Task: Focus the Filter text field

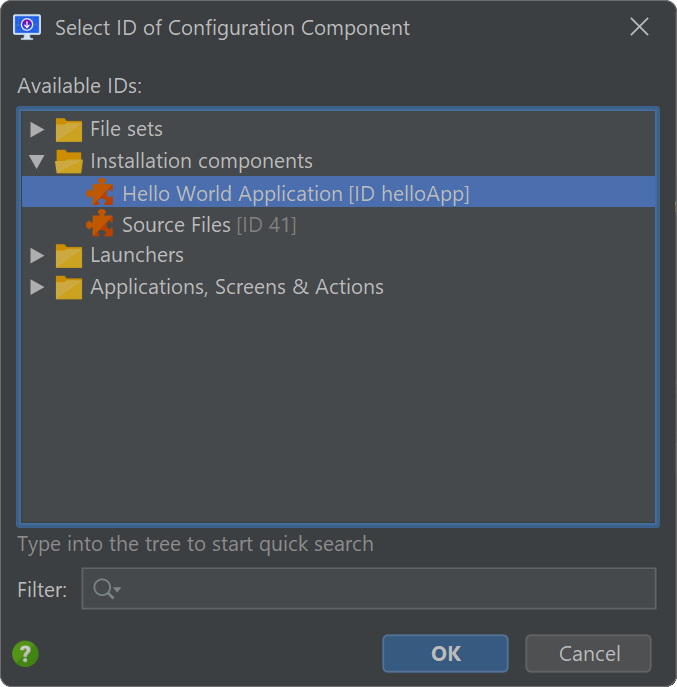Action: coord(369,588)
